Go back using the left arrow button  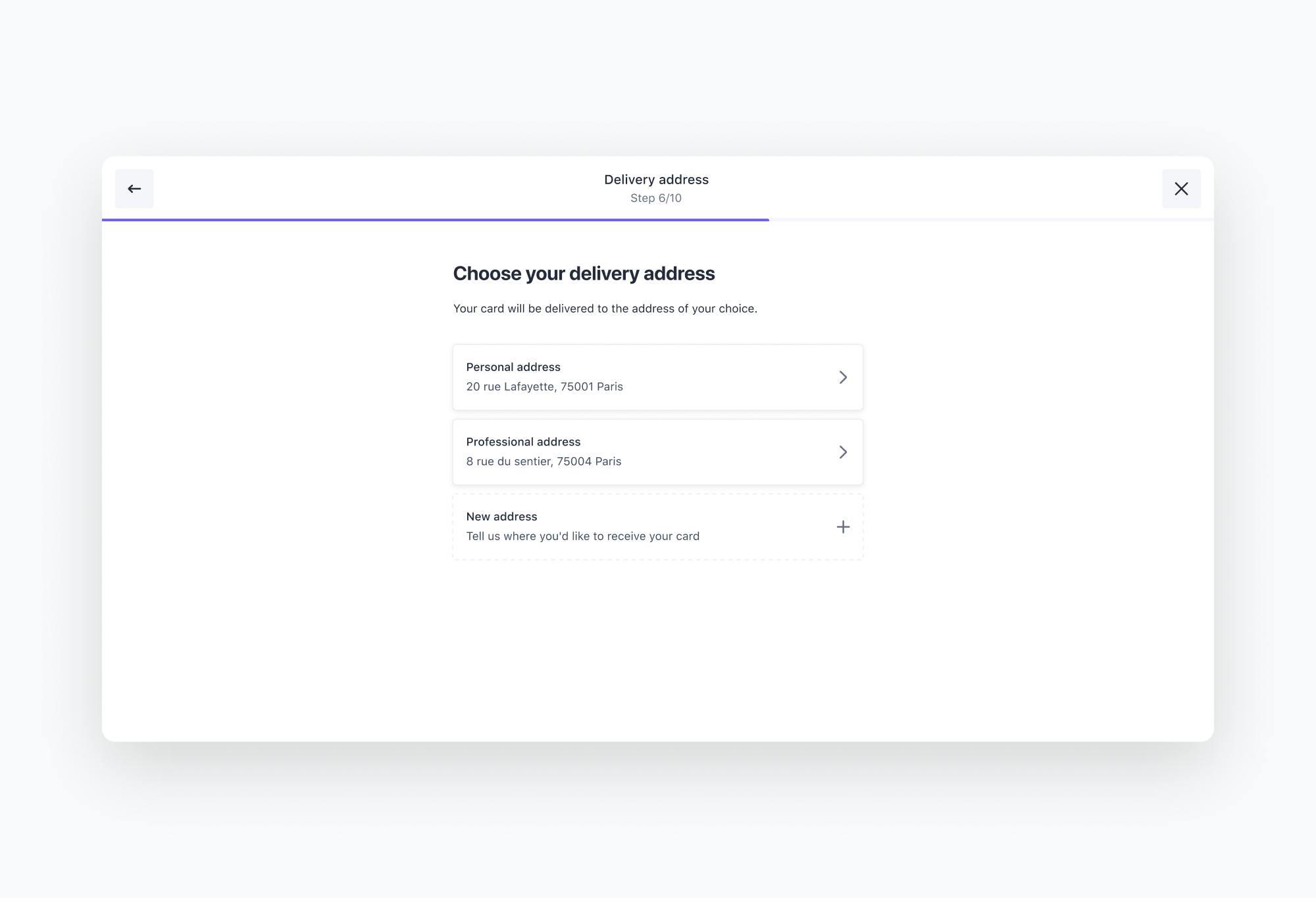coord(134,189)
